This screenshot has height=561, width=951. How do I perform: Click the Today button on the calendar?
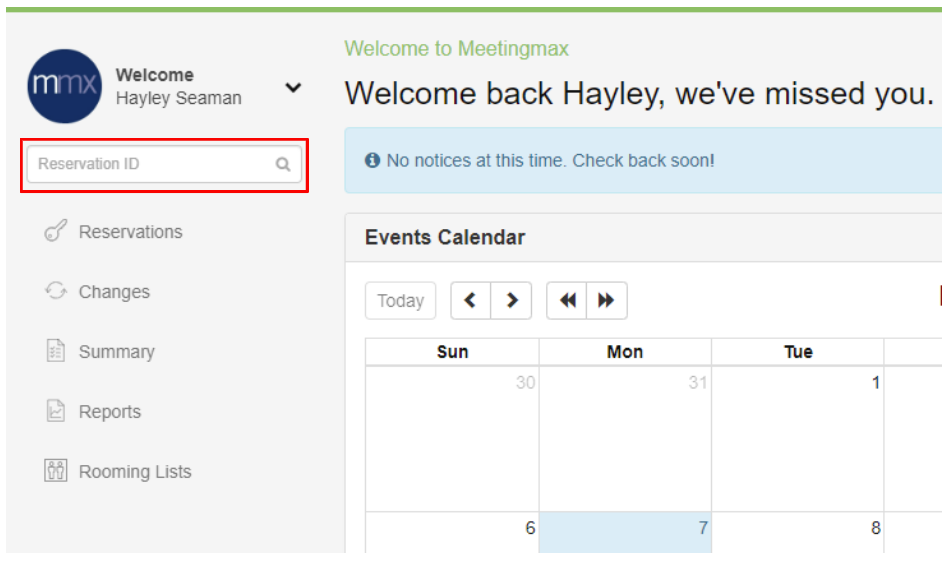click(400, 300)
